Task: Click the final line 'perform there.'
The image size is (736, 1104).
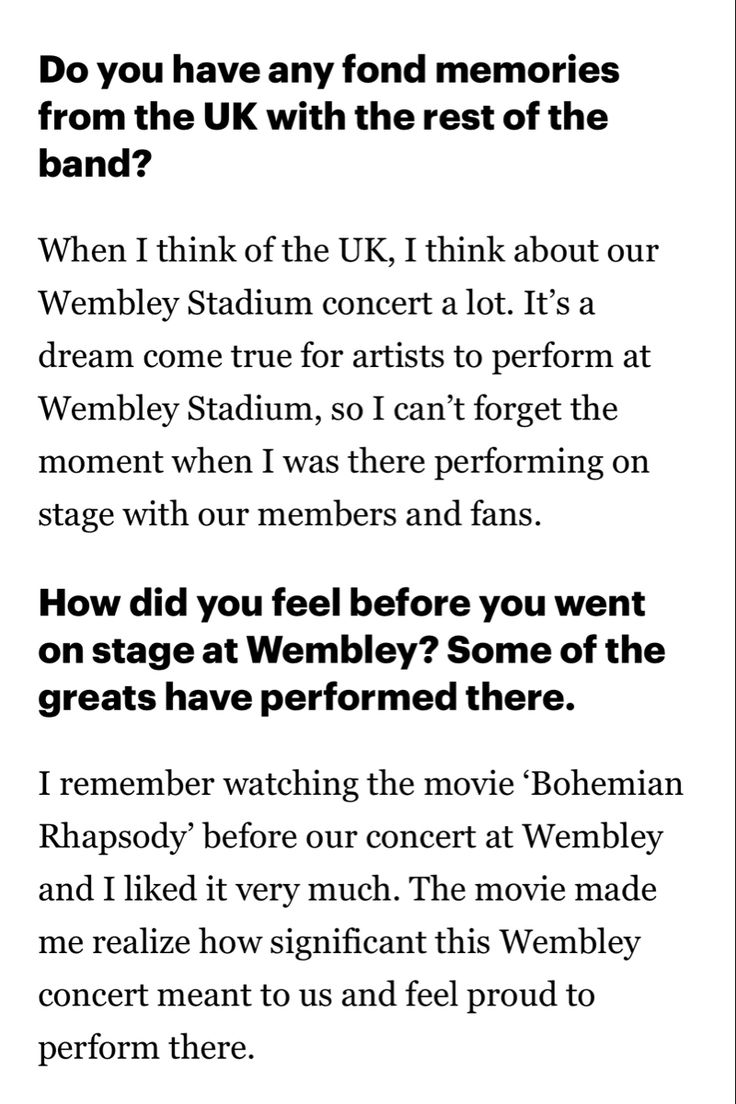Action: [x=146, y=1048]
